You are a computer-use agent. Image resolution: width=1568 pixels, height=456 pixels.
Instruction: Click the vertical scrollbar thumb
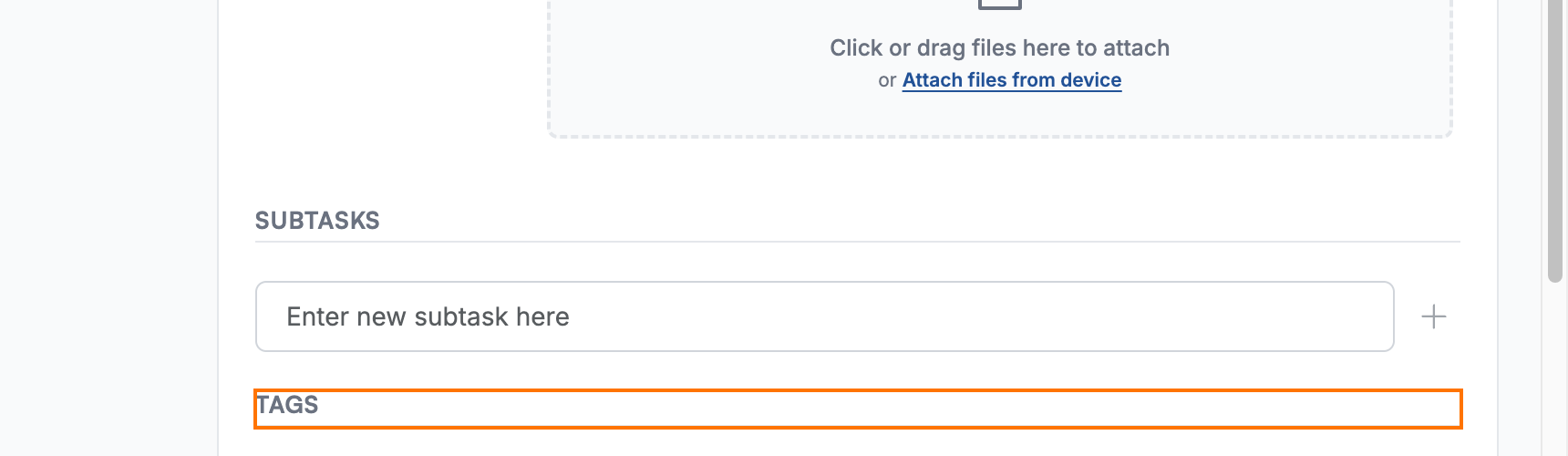tap(1555, 141)
